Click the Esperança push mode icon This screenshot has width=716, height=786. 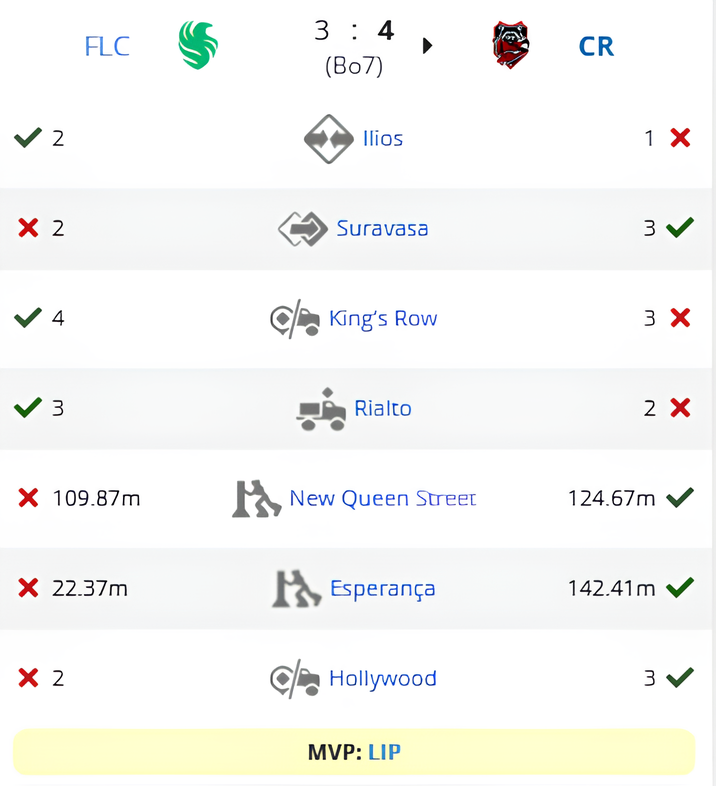pyautogui.click(x=296, y=588)
